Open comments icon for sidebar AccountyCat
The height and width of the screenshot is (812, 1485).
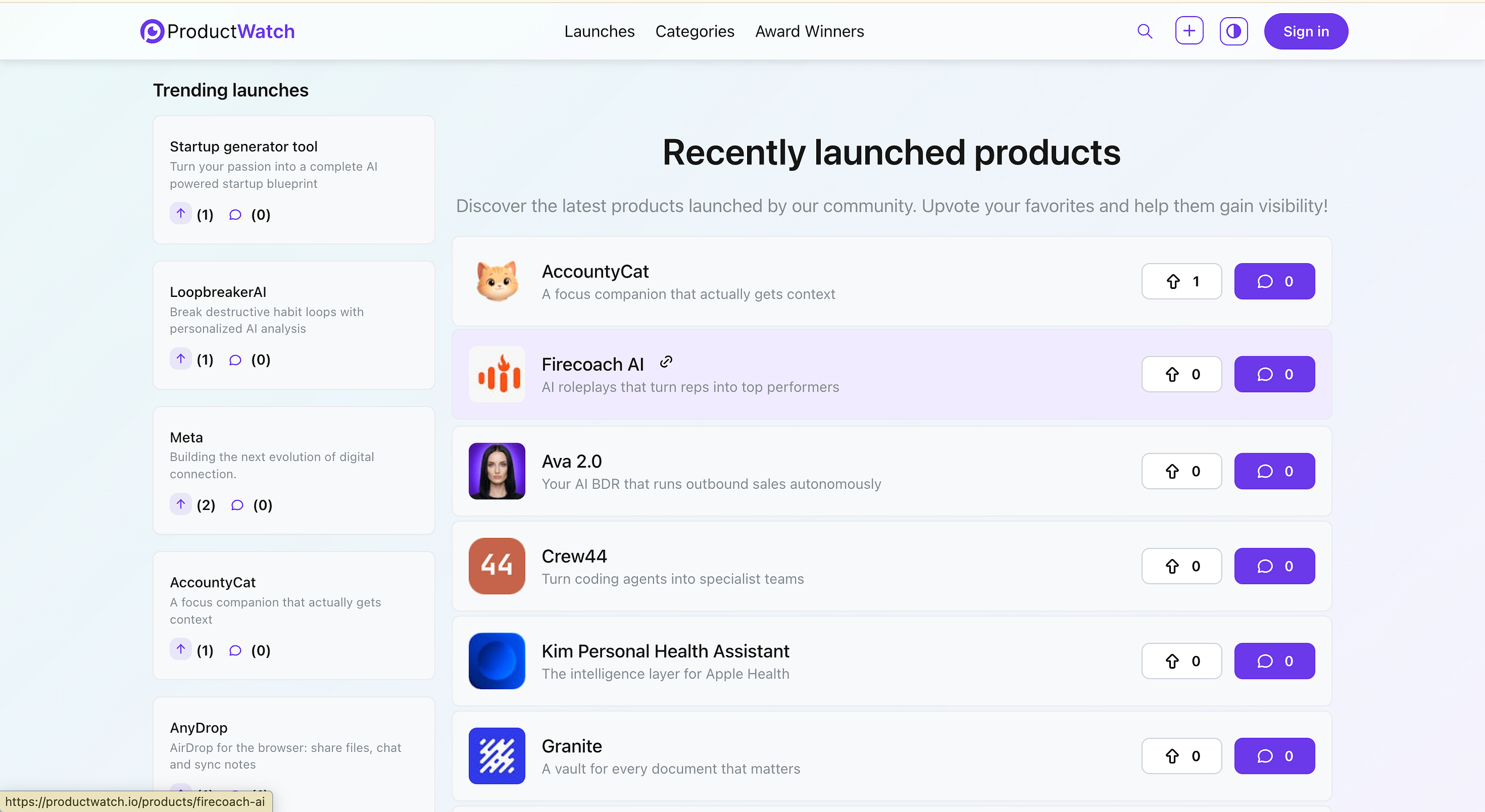(235, 650)
